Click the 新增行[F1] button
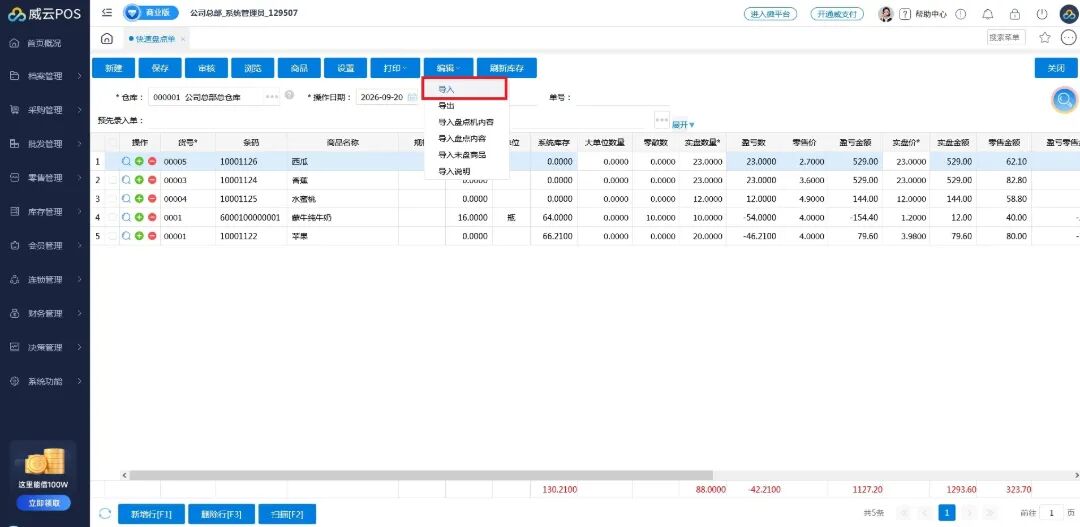Screen dimensions: 1080x527 tap(151, 514)
